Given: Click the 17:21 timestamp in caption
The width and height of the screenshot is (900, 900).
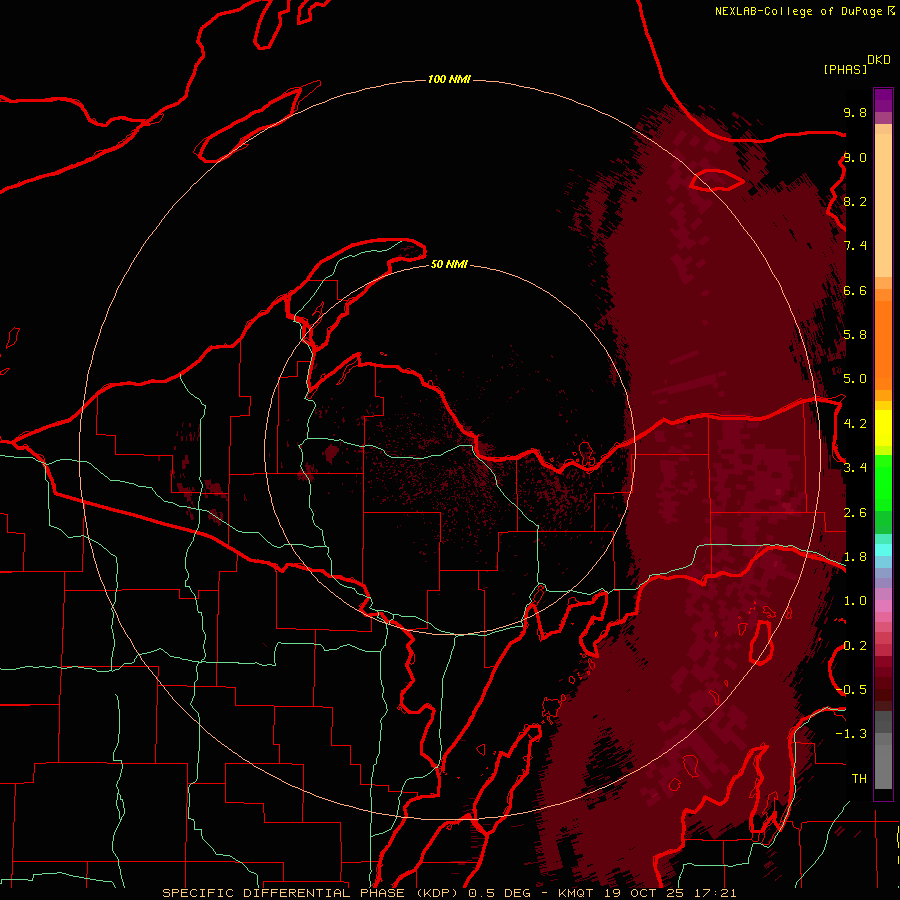Looking at the screenshot, I should pyautogui.click(x=717, y=893).
